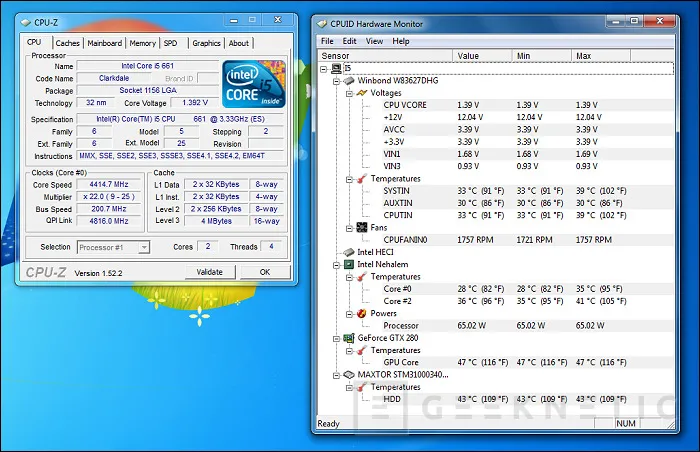Switch to the Mainboard tab
Viewport: 700px width, 452px height.
[x=104, y=43]
